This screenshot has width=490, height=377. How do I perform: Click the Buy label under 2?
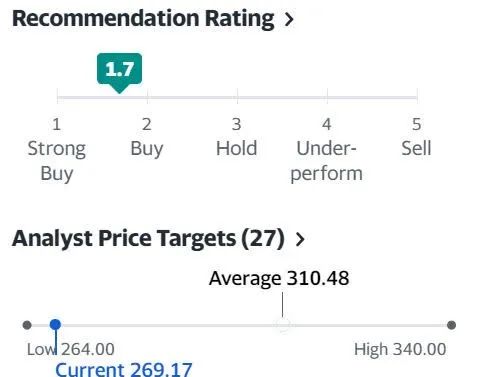[x=147, y=149]
